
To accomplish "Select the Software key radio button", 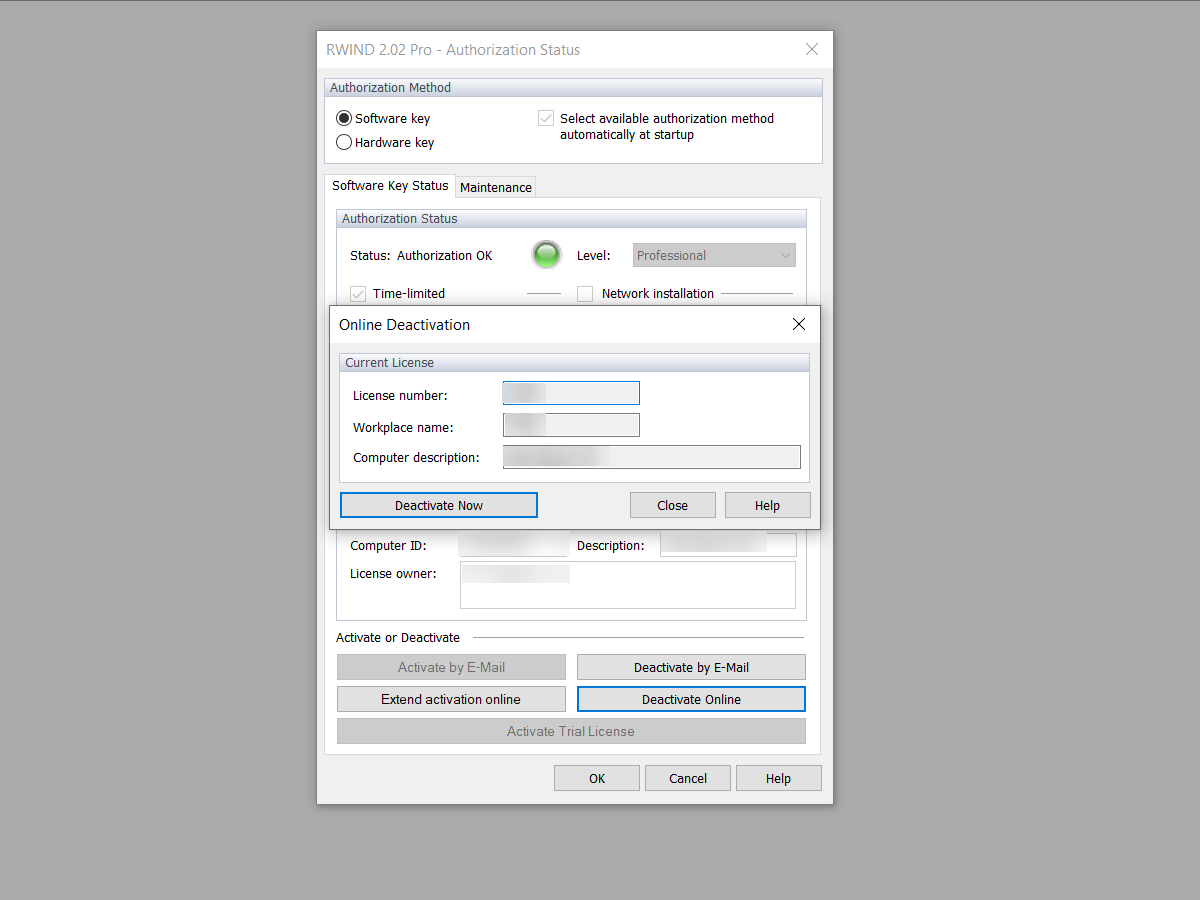I will [x=343, y=118].
